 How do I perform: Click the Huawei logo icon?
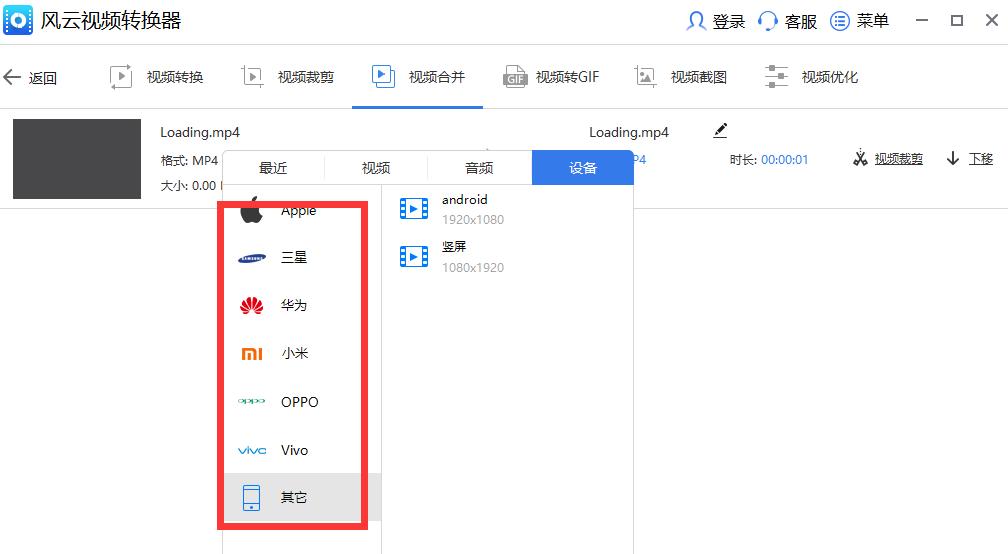(251, 305)
